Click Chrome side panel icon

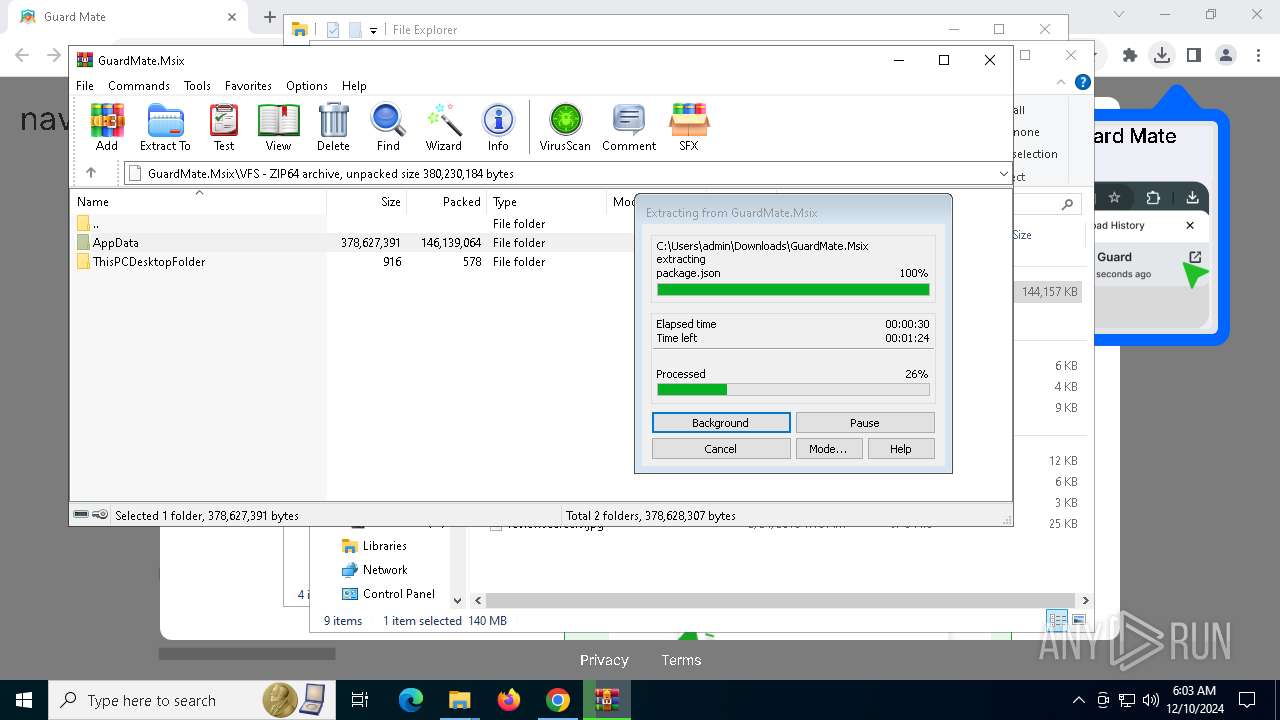[x=1193, y=56]
